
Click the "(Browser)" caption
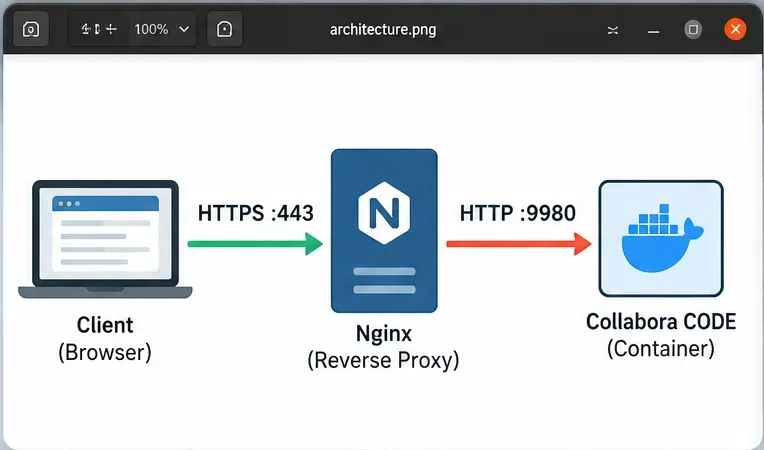pyautogui.click(x=105, y=352)
